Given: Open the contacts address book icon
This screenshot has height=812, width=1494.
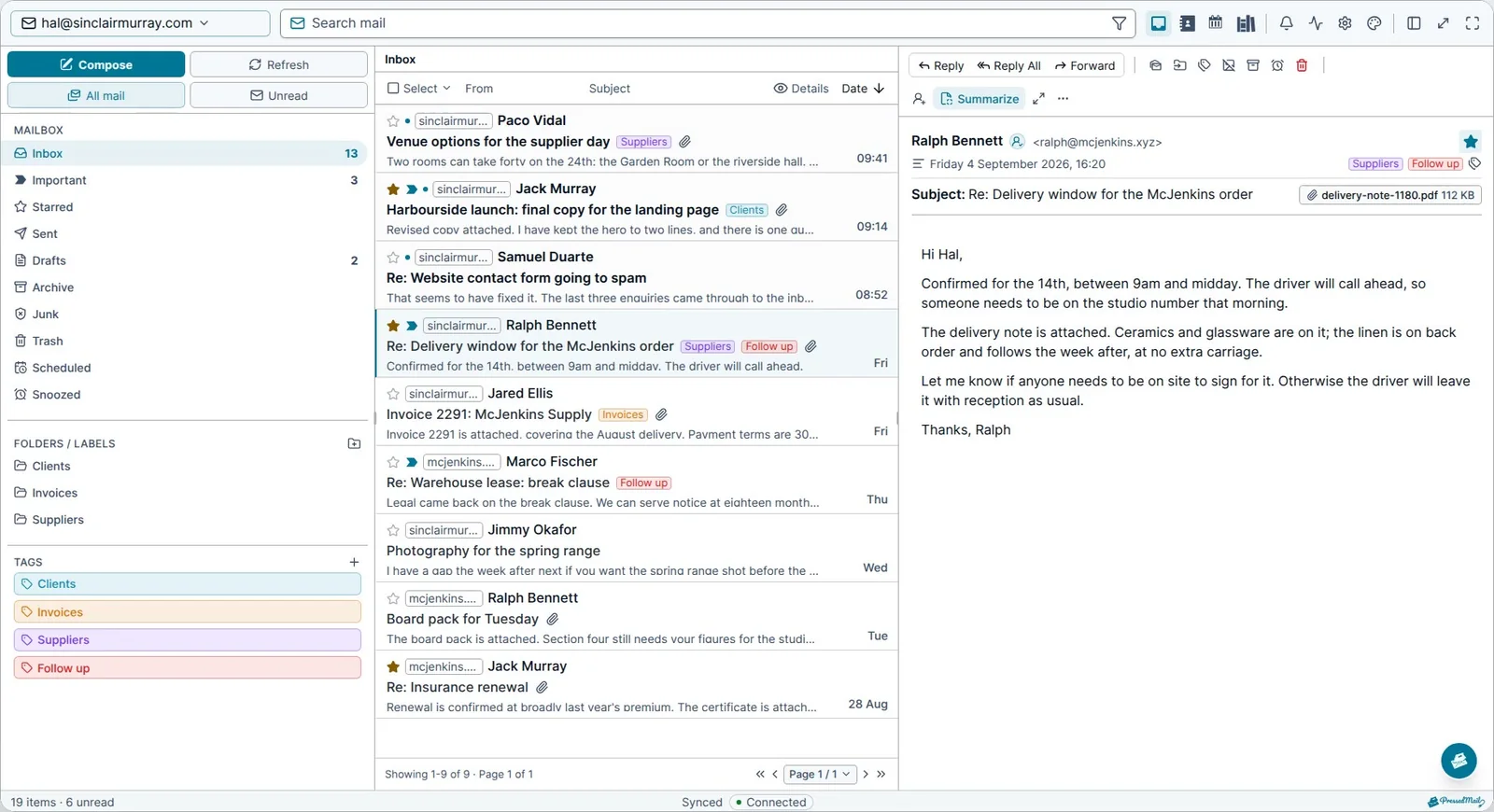Looking at the screenshot, I should click(1187, 23).
